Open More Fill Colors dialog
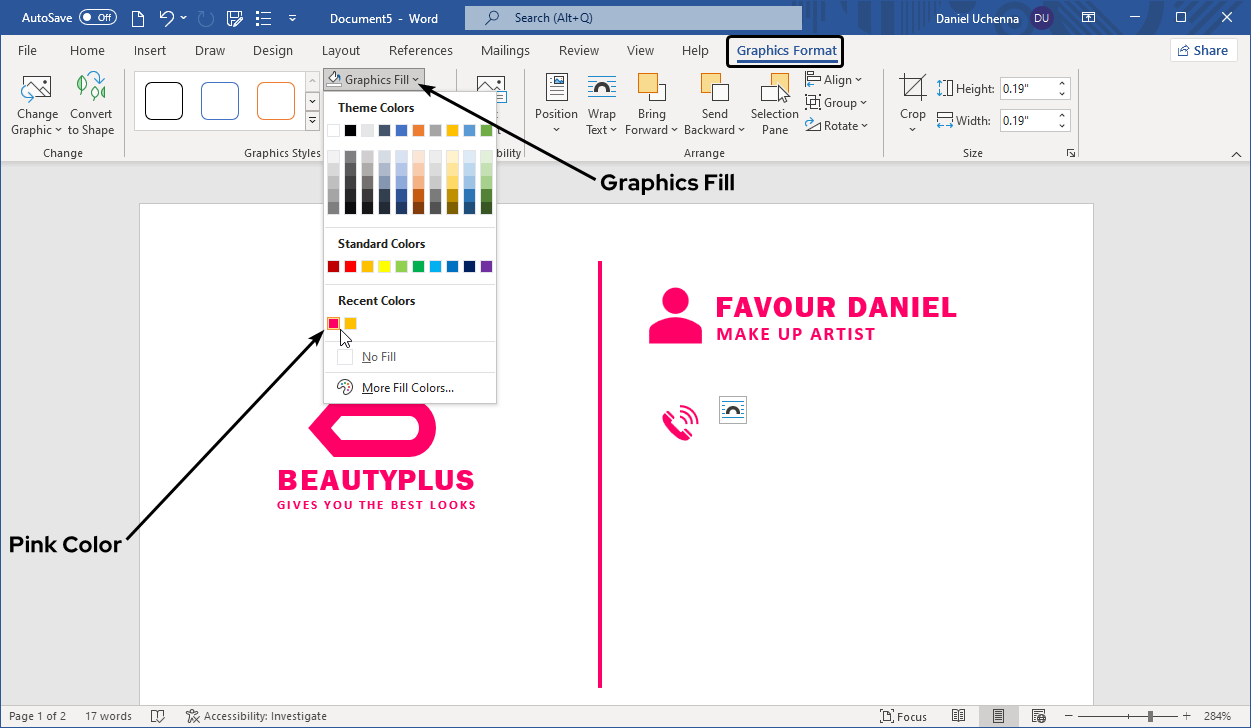This screenshot has width=1251, height=728. [x=407, y=388]
